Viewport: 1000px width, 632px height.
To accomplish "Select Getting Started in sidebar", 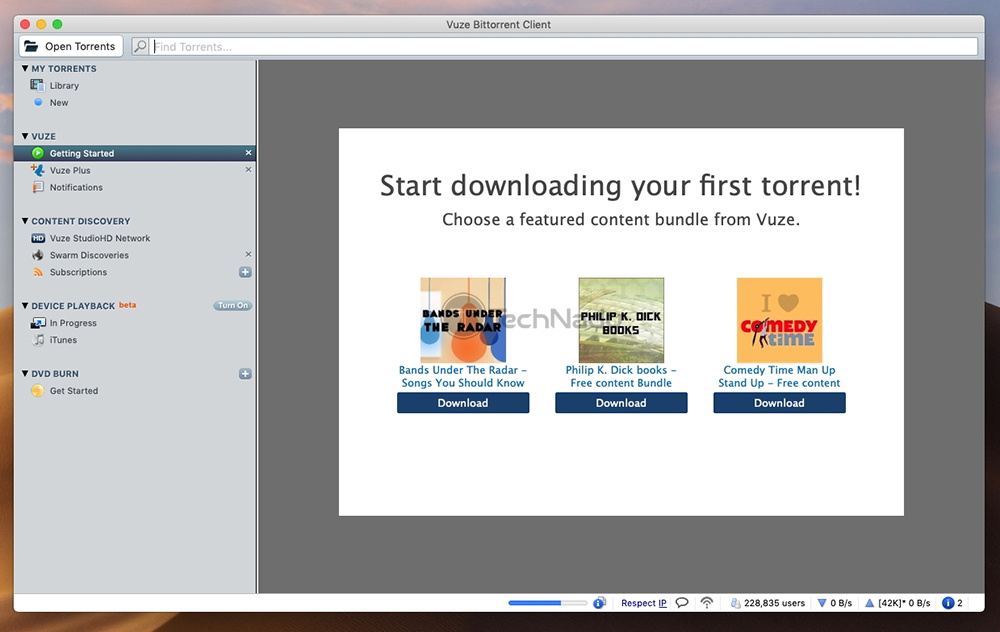I will point(135,153).
